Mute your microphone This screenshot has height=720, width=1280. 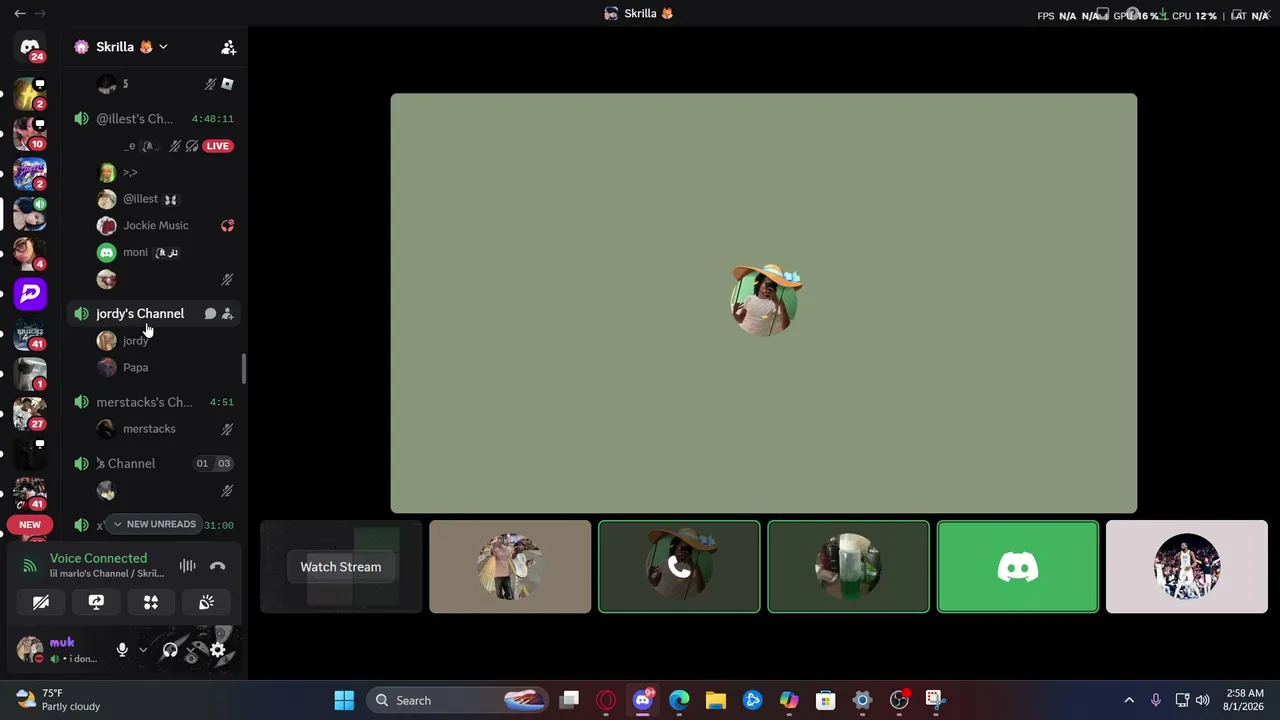(122, 650)
